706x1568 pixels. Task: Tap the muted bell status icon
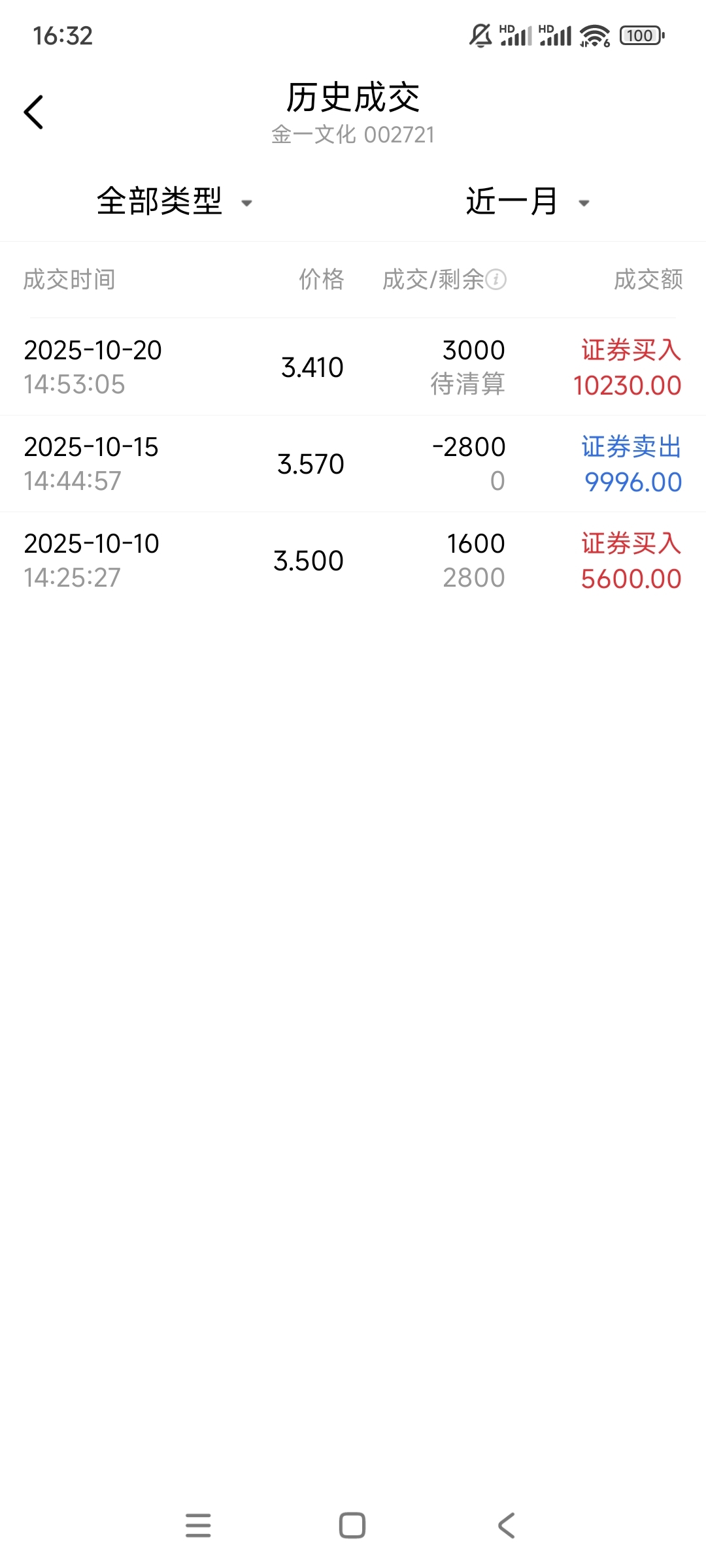pyautogui.click(x=480, y=36)
